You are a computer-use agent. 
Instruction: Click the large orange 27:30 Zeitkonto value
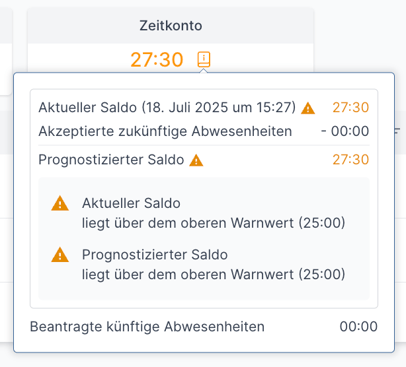157,60
